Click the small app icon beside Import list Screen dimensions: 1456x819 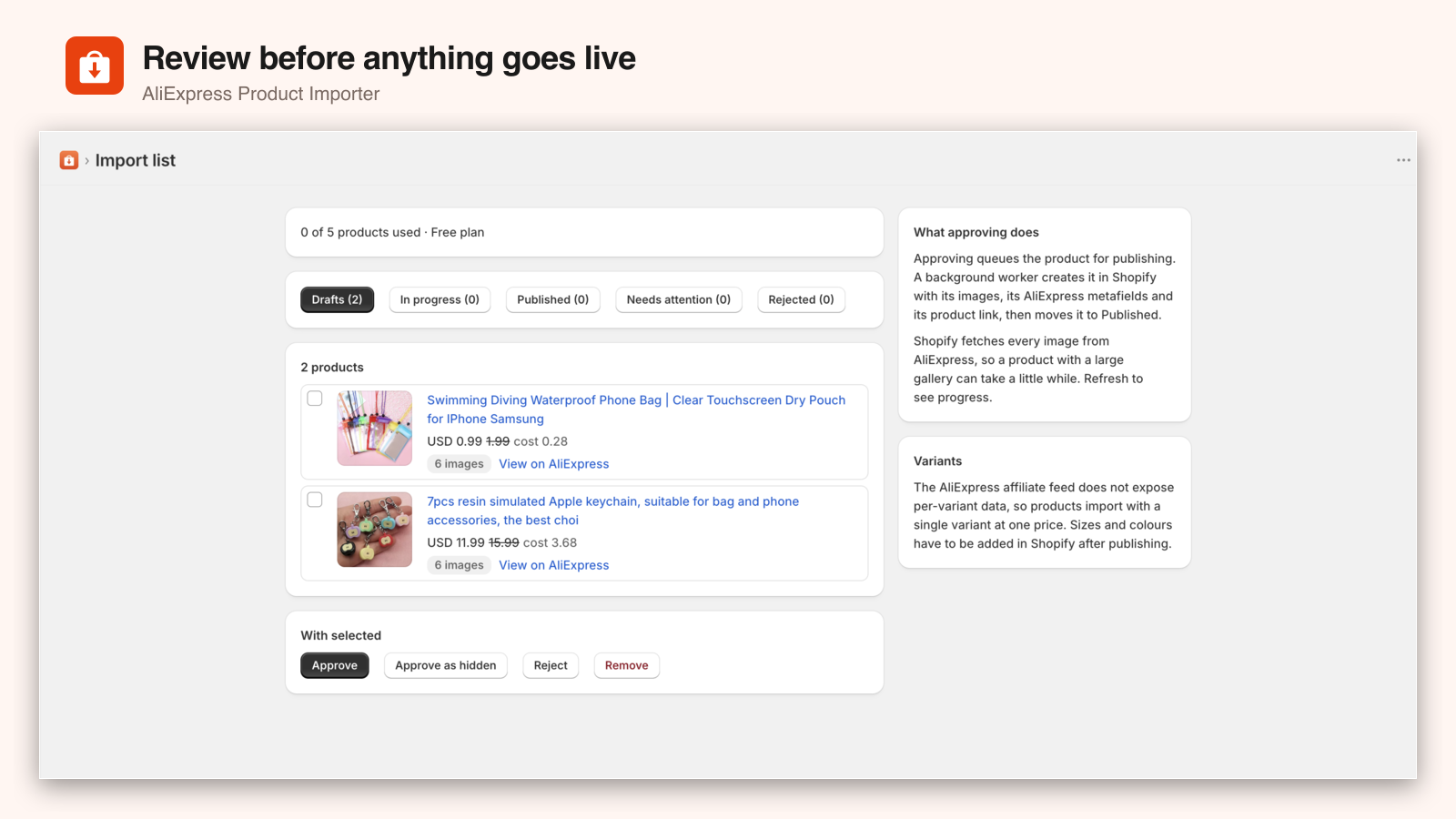click(x=69, y=160)
